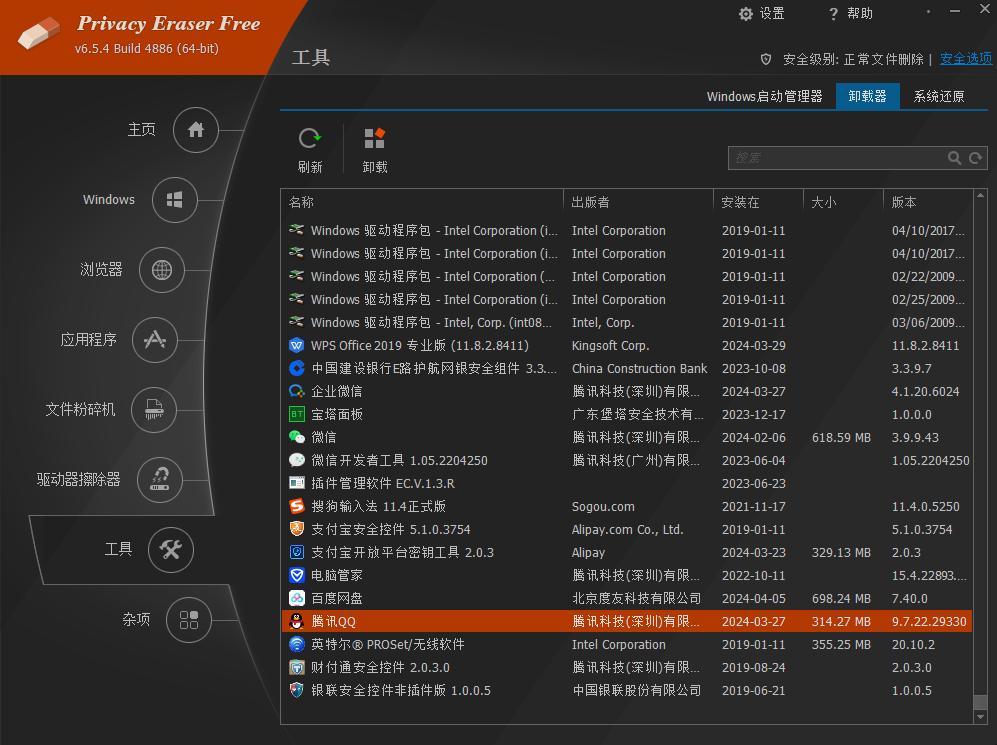Click install date 2022-10-11
The width and height of the screenshot is (997, 745).
pyautogui.click(x=753, y=575)
